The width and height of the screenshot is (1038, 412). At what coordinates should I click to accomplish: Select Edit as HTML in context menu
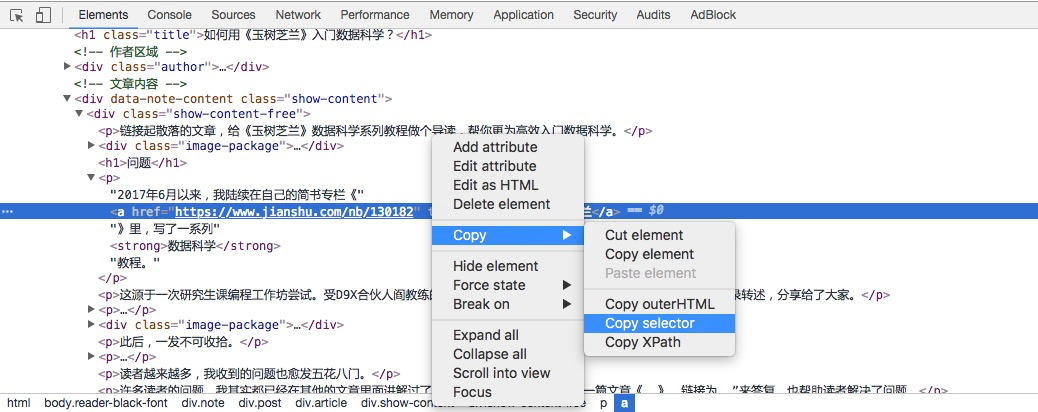click(x=495, y=185)
